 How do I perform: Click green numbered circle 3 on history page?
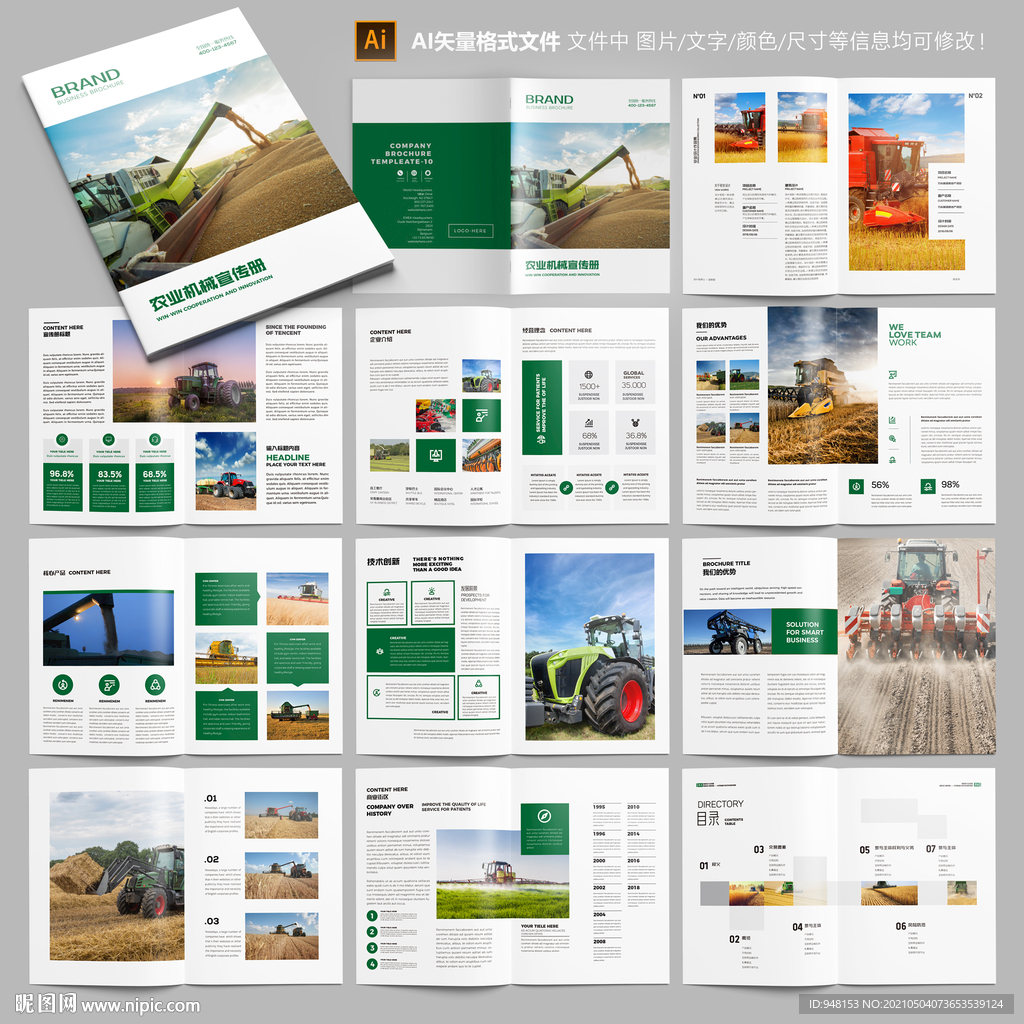(372, 948)
